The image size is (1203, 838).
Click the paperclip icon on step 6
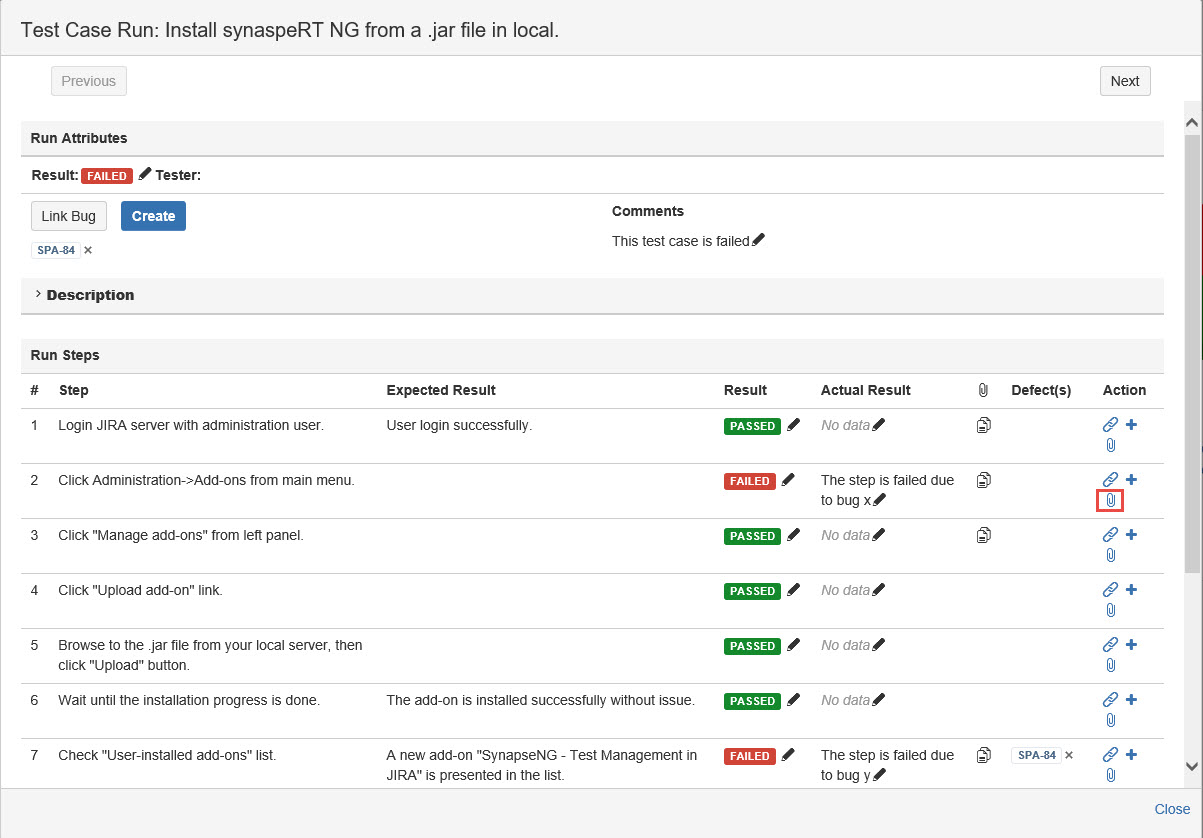pyautogui.click(x=1110, y=720)
